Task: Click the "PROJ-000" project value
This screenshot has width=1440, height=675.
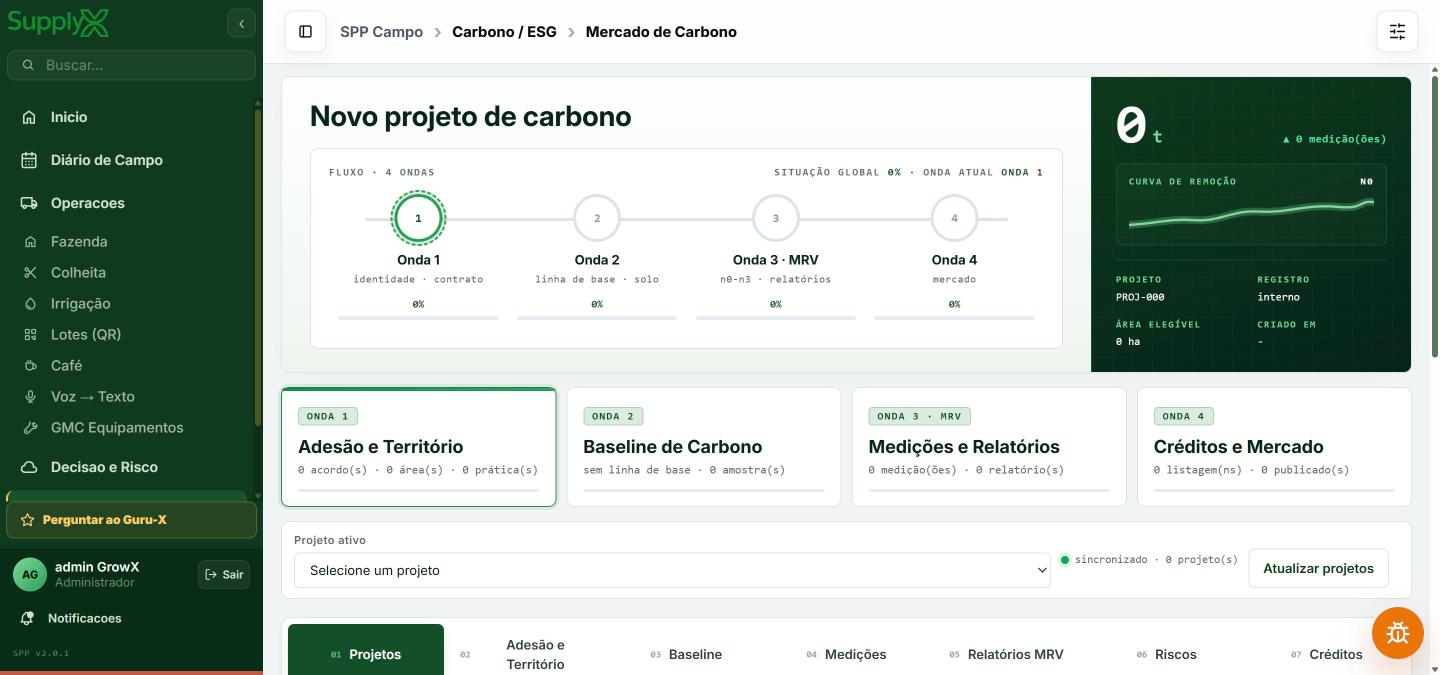Action: pos(1140,297)
